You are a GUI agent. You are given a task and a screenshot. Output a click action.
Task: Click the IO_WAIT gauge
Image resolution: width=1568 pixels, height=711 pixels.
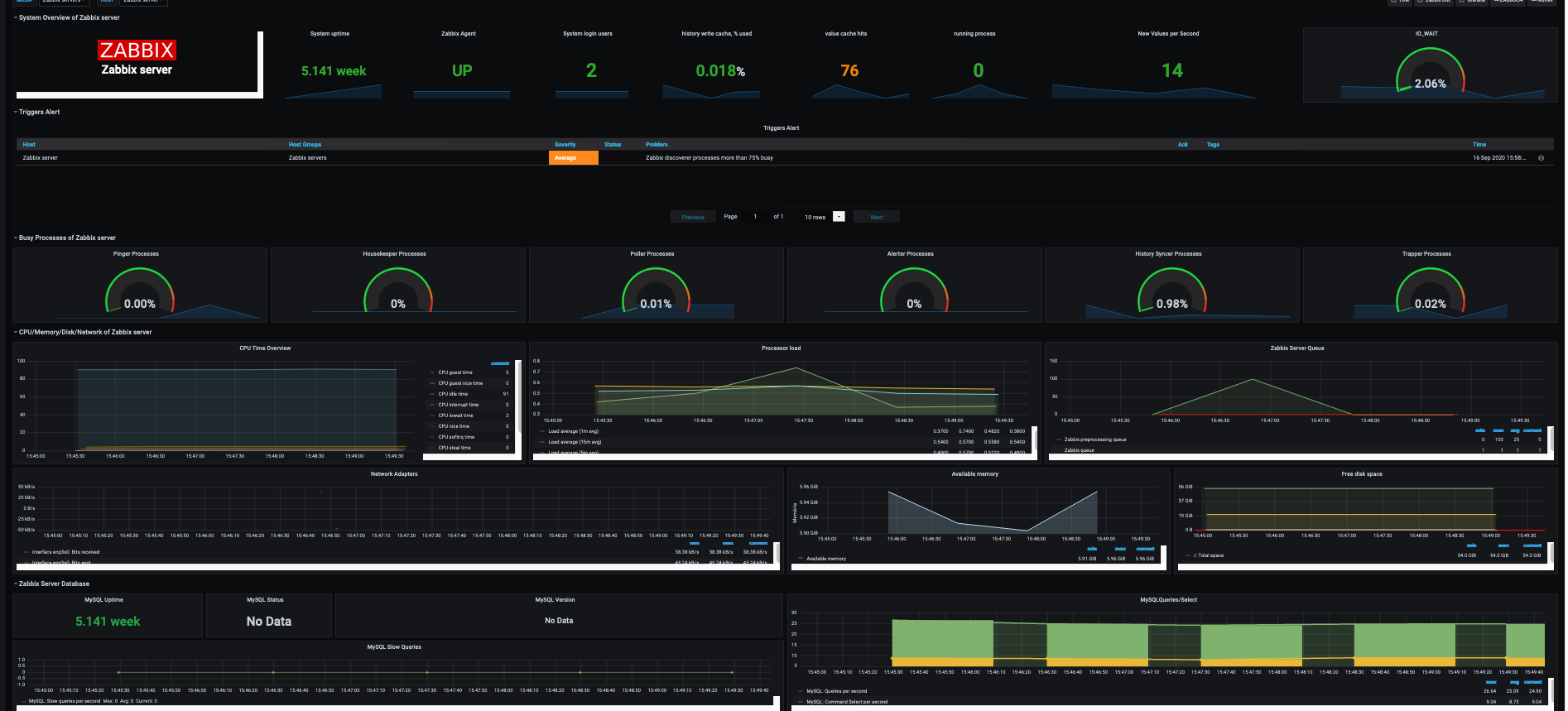(x=1430, y=71)
